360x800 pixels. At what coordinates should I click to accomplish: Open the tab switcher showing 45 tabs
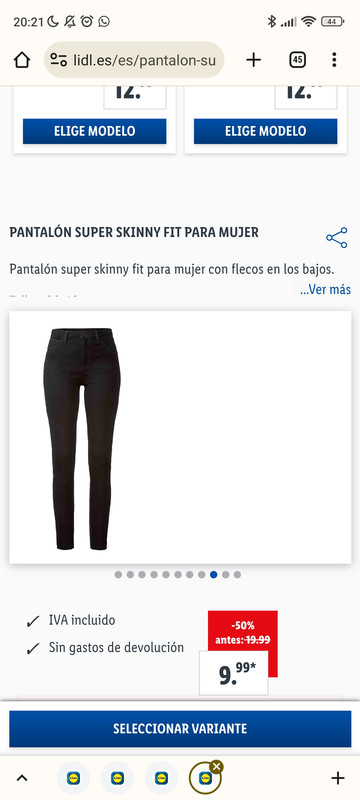(297, 60)
